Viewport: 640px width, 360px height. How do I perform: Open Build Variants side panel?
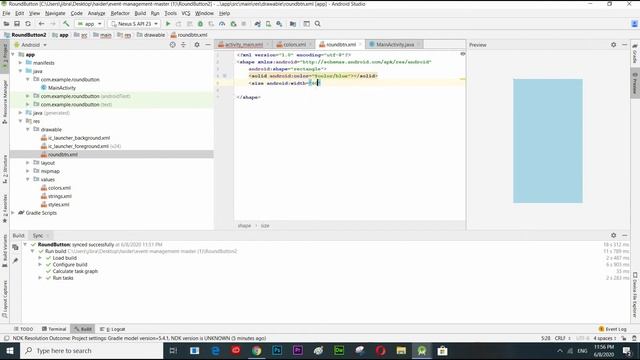(x=5, y=251)
